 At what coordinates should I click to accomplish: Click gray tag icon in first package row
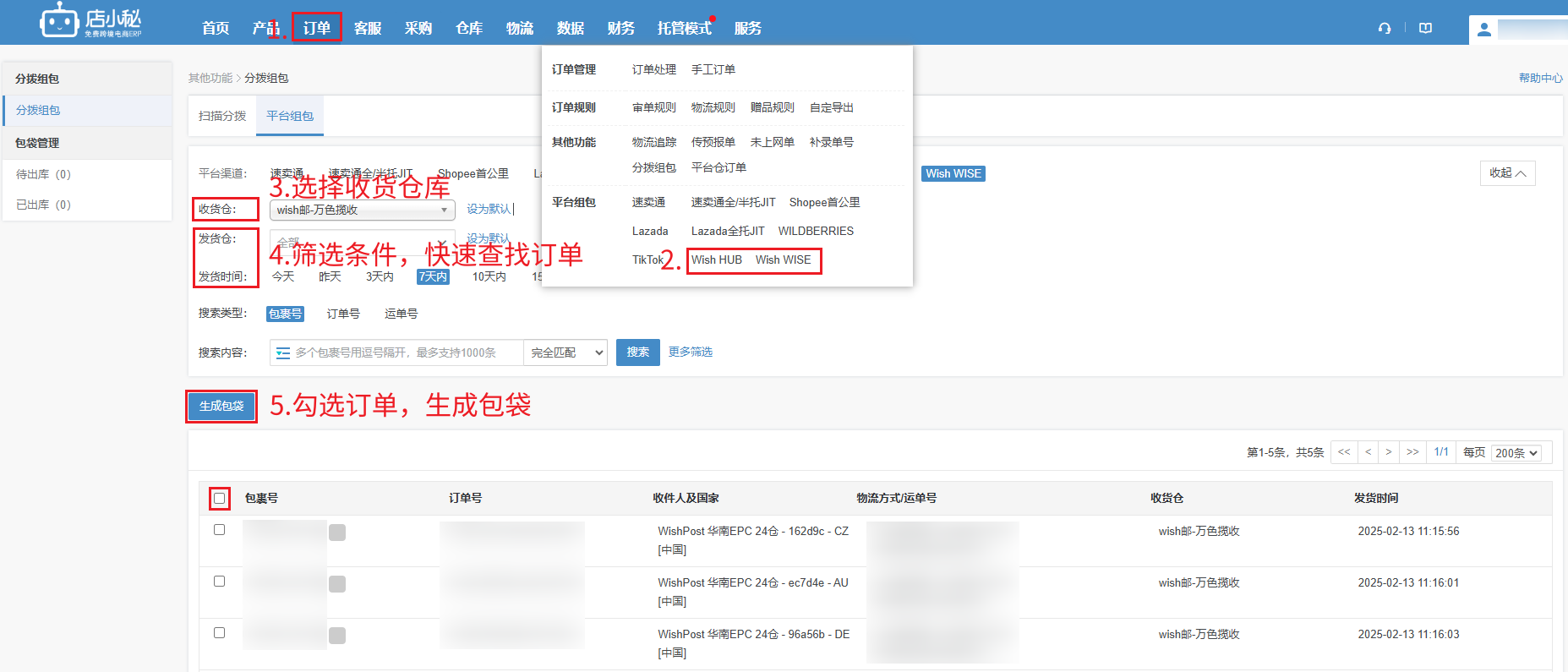click(337, 533)
